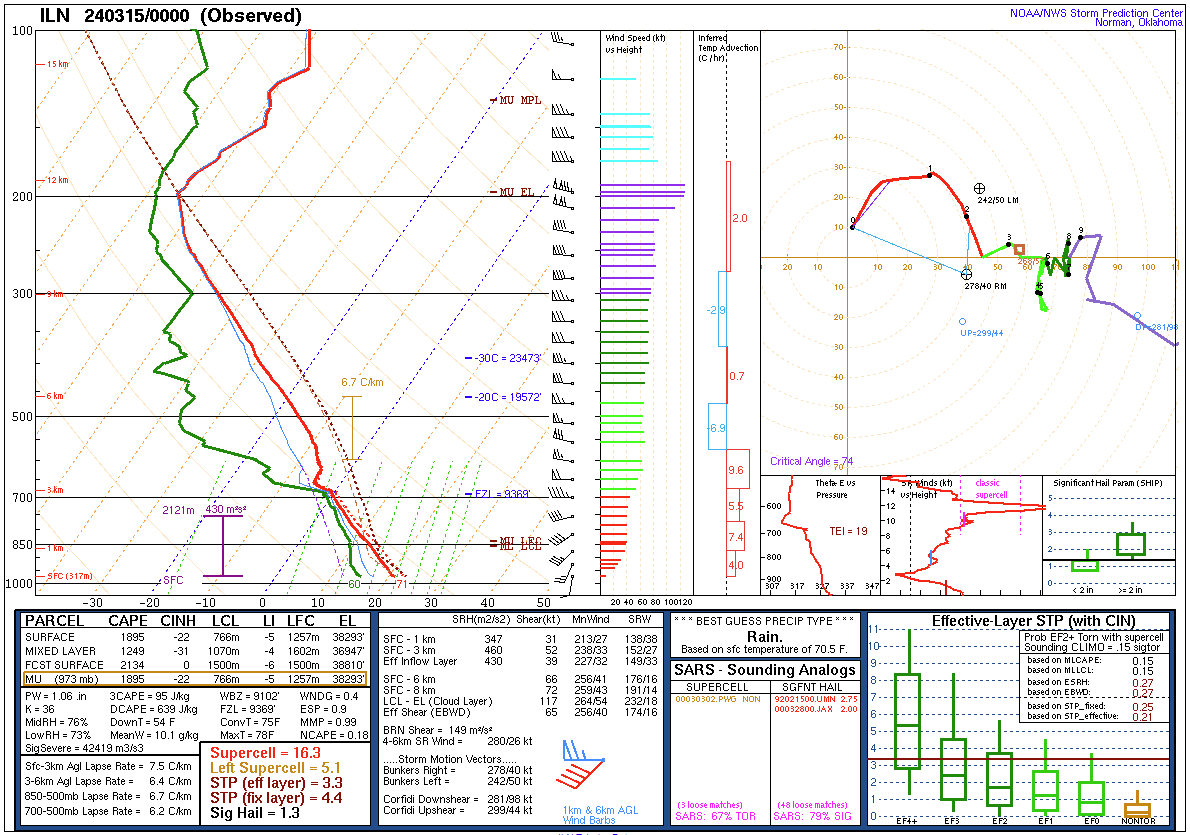This screenshot has height=835, width=1190.
Task: Click the 'SARS: 67% TOR' summary
Action: pyautogui.click(x=715, y=817)
